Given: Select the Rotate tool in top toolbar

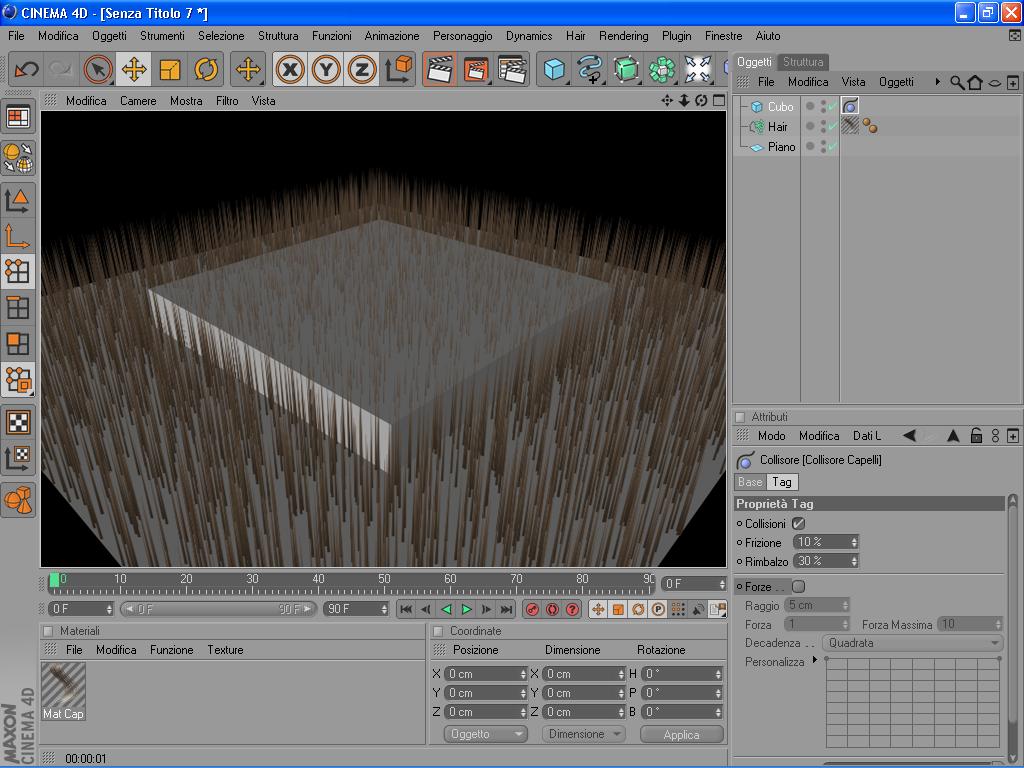Looking at the screenshot, I should point(206,69).
